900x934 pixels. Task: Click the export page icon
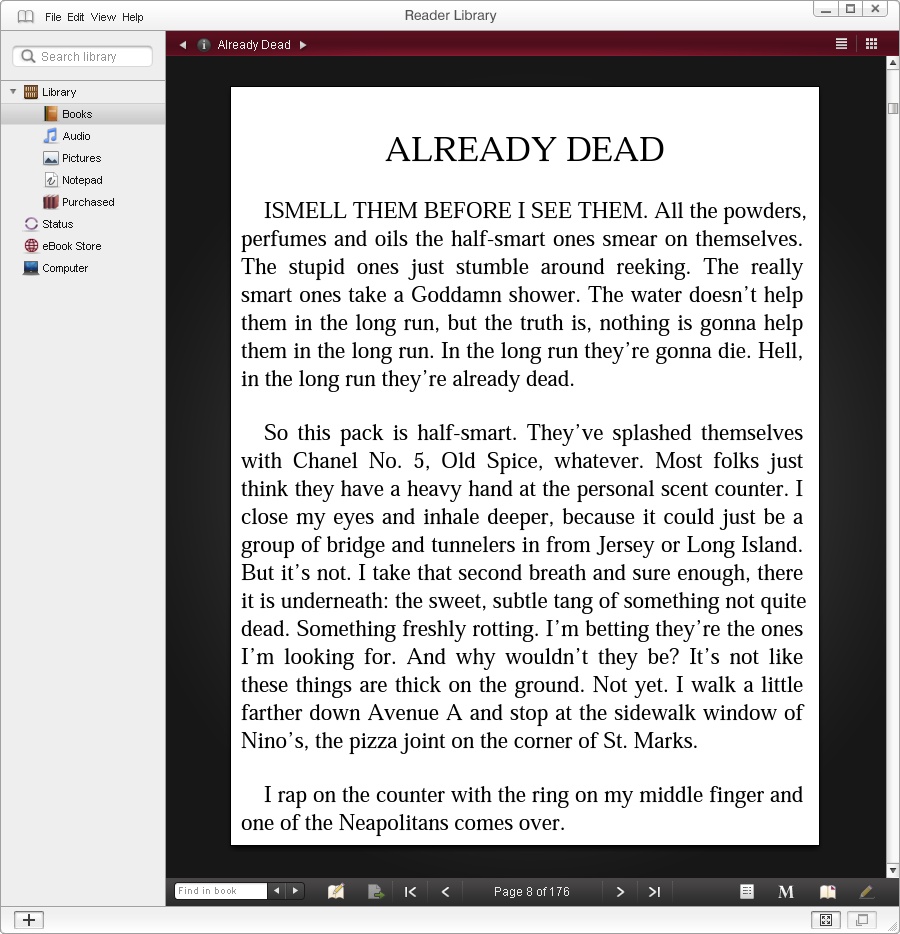tap(376, 891)
